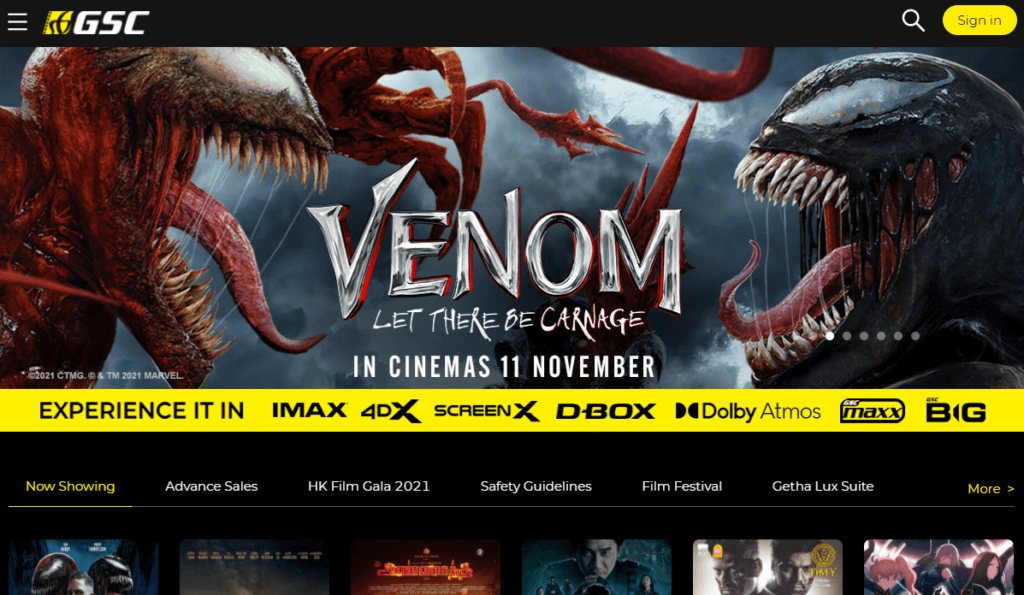
Task: Open the search magnifier icon
Action: [x=913, y=20]
